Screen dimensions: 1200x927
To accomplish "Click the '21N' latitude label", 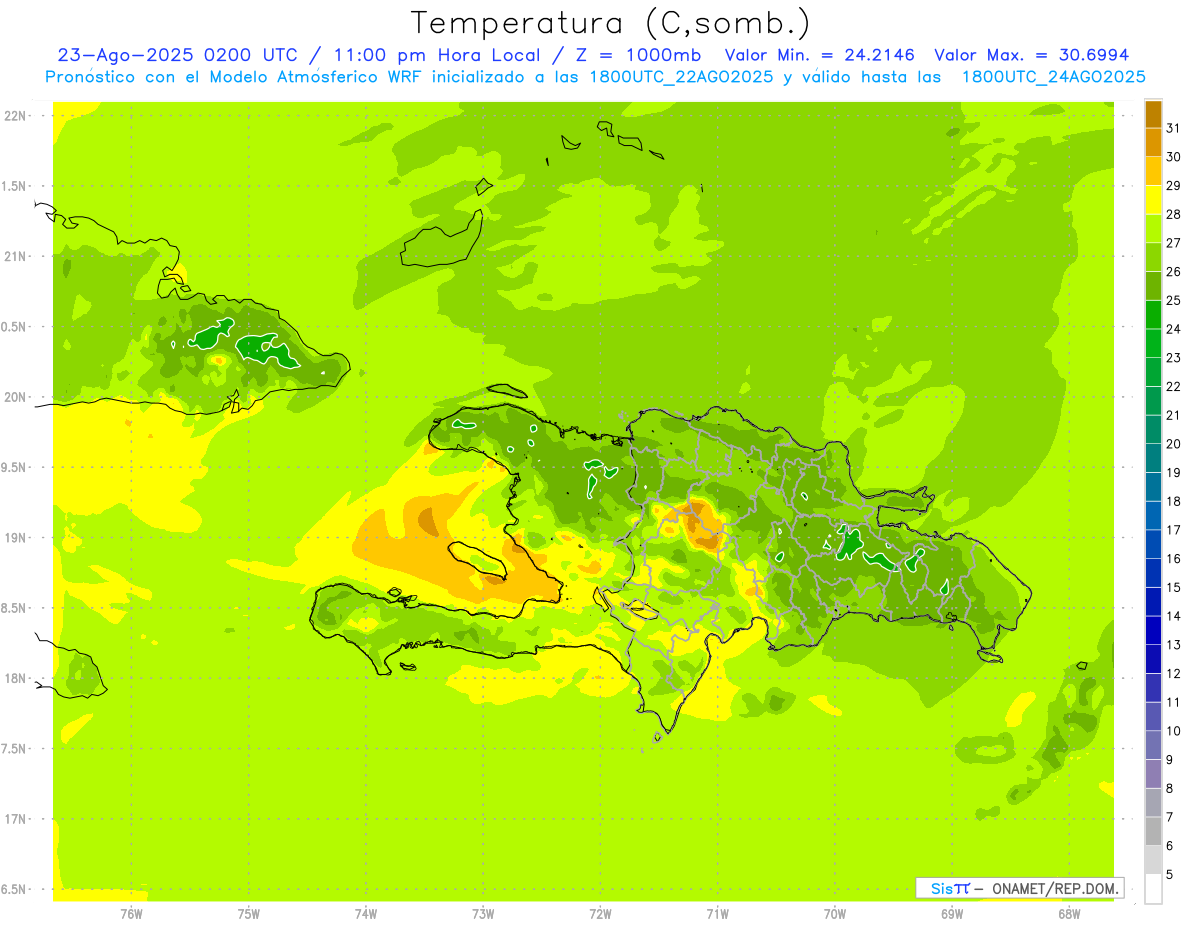I will 15,257.
